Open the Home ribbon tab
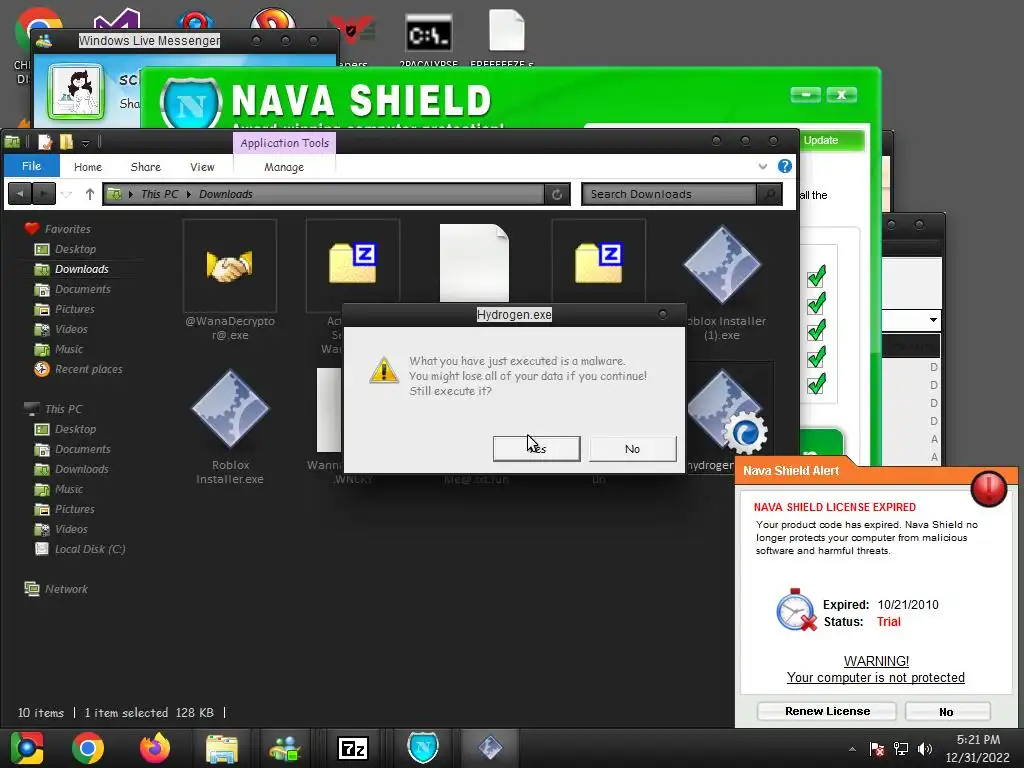The height and width of the screenshot is (768, 1024). (88, 167)
